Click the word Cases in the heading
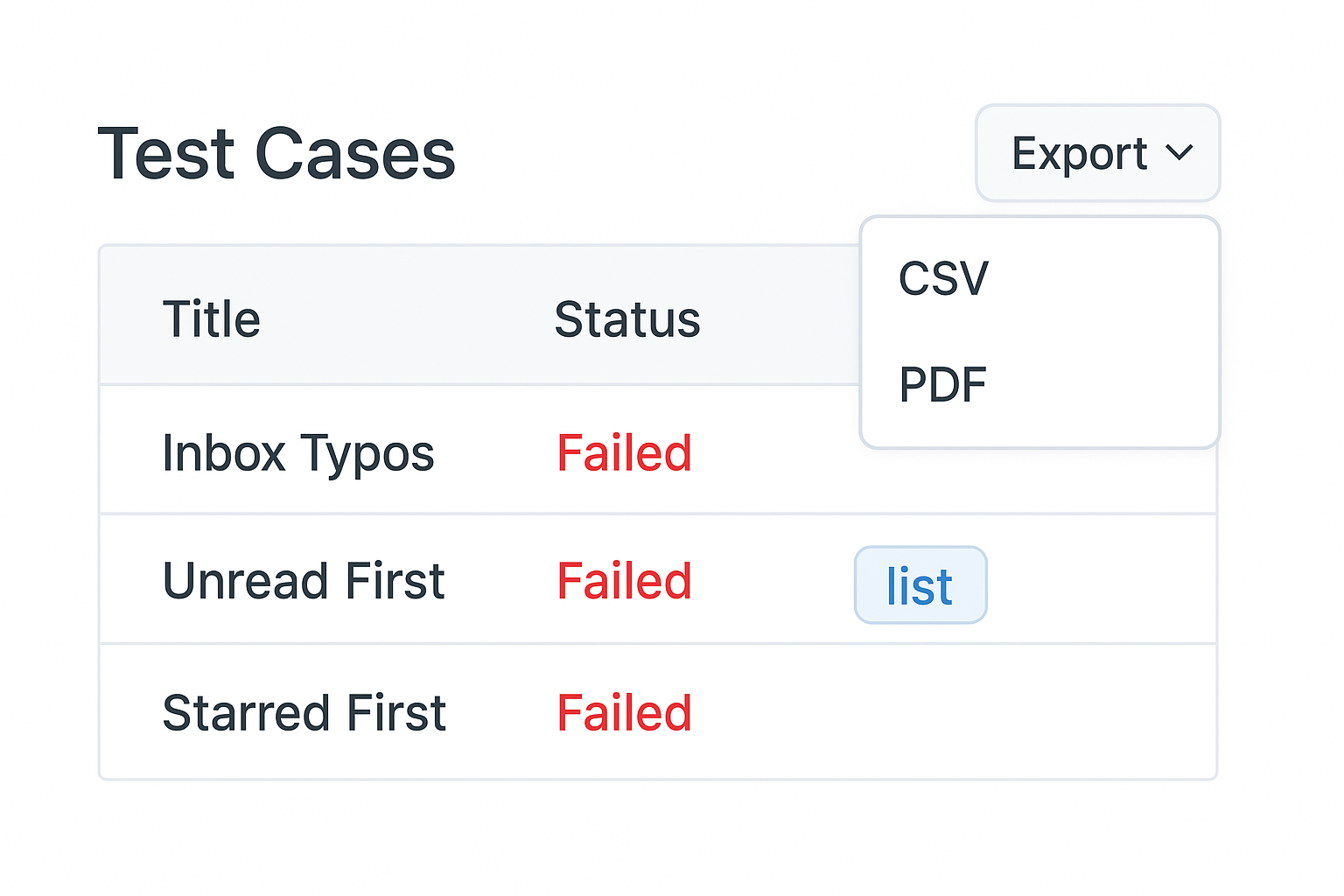 click(354, 154)
